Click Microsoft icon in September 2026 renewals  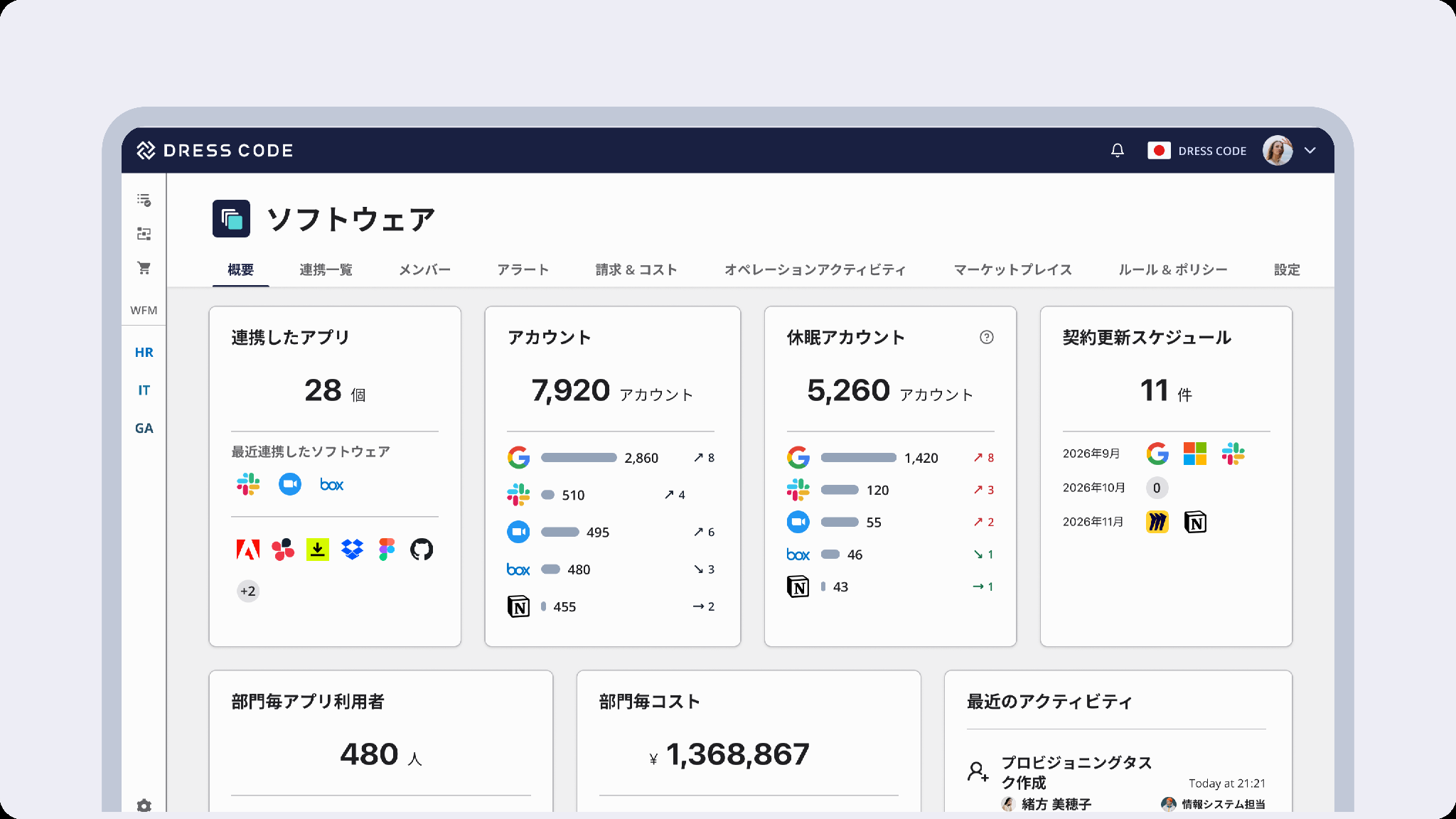1195,454
